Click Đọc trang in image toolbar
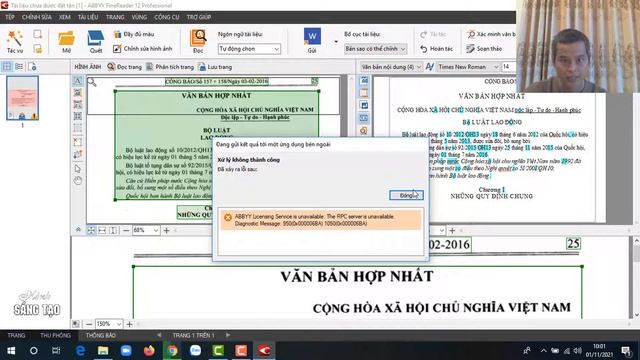 (x=124, y=67)
